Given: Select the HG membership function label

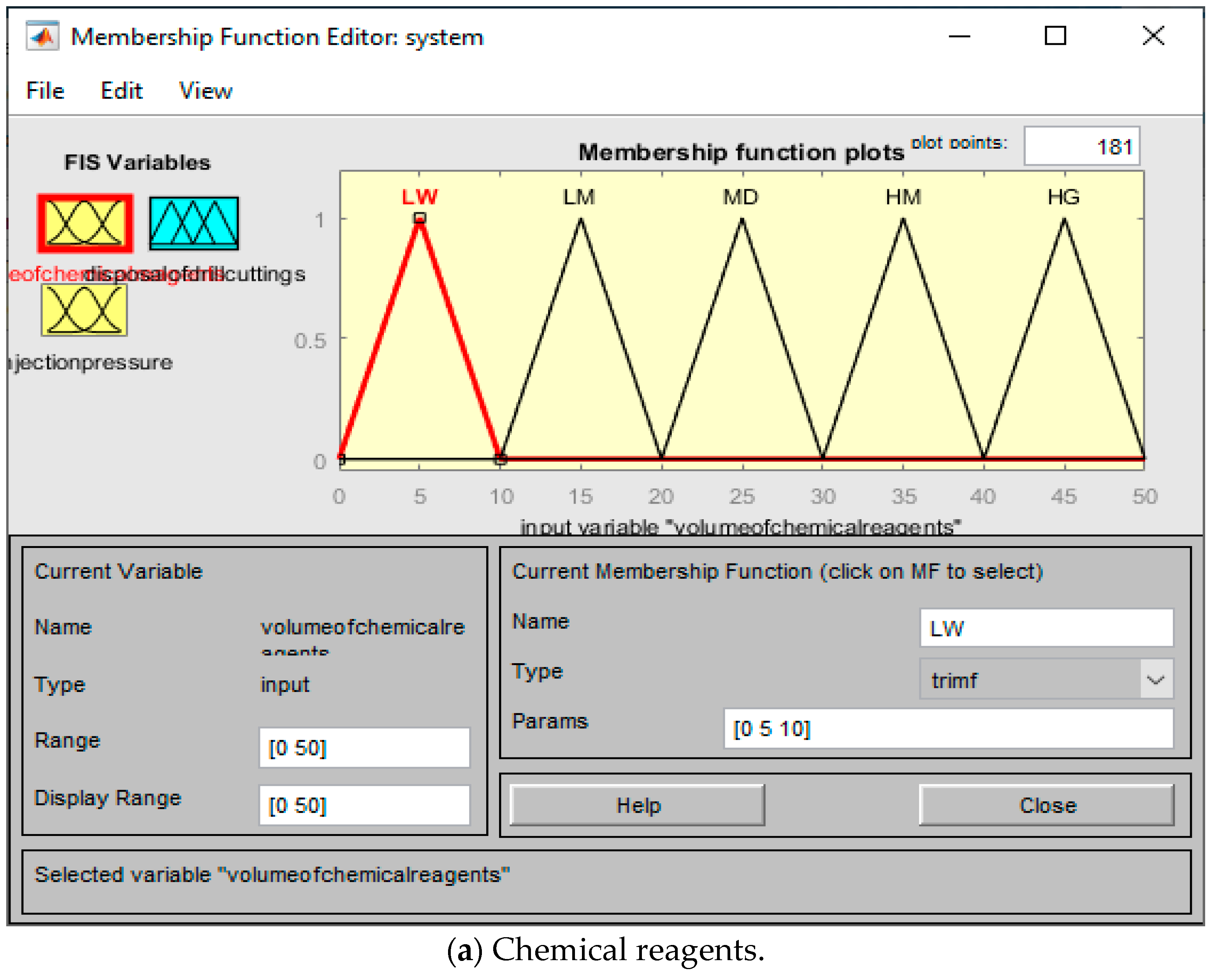Looking at the screenshot, I should click(x=1063, y=197).
